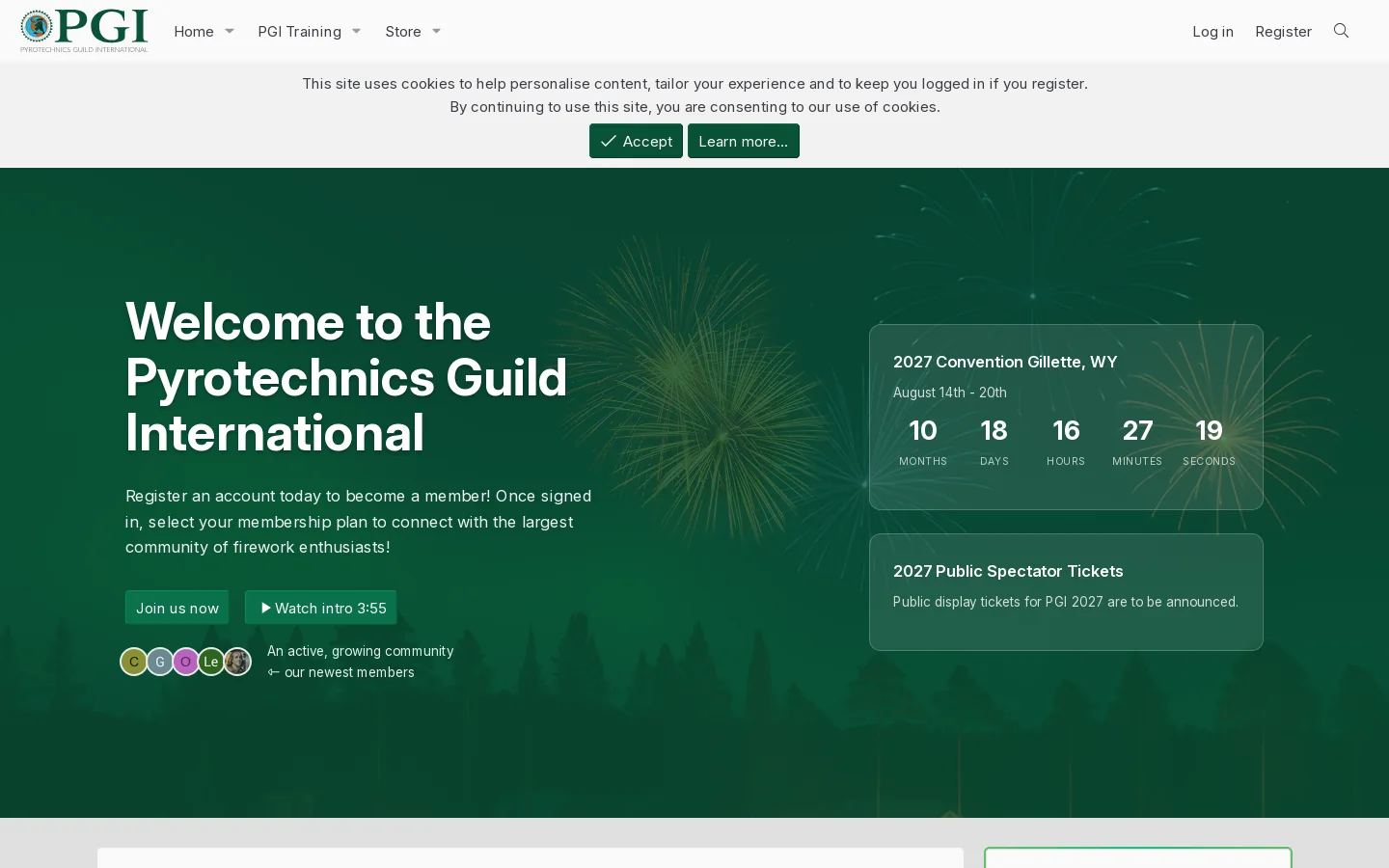Go to Home in navigation
The width and height of the screenshot is (1389, 868).
(x=194, y=31)
